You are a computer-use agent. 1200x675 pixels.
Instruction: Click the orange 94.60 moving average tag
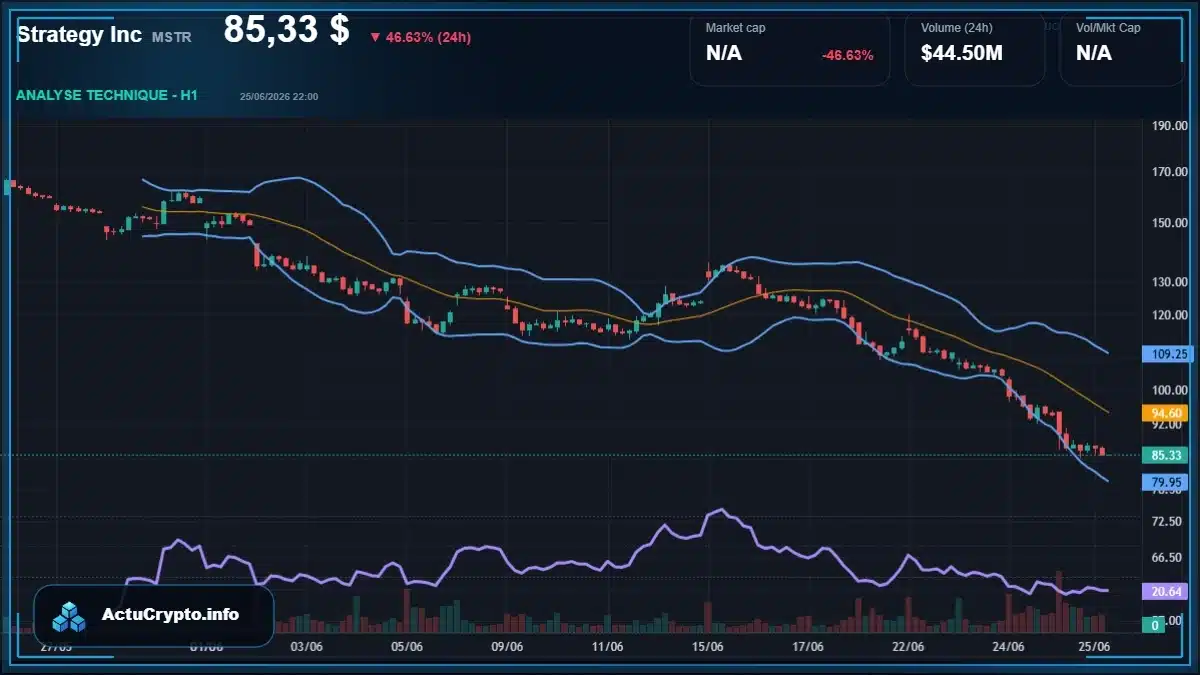point(1167,413)
